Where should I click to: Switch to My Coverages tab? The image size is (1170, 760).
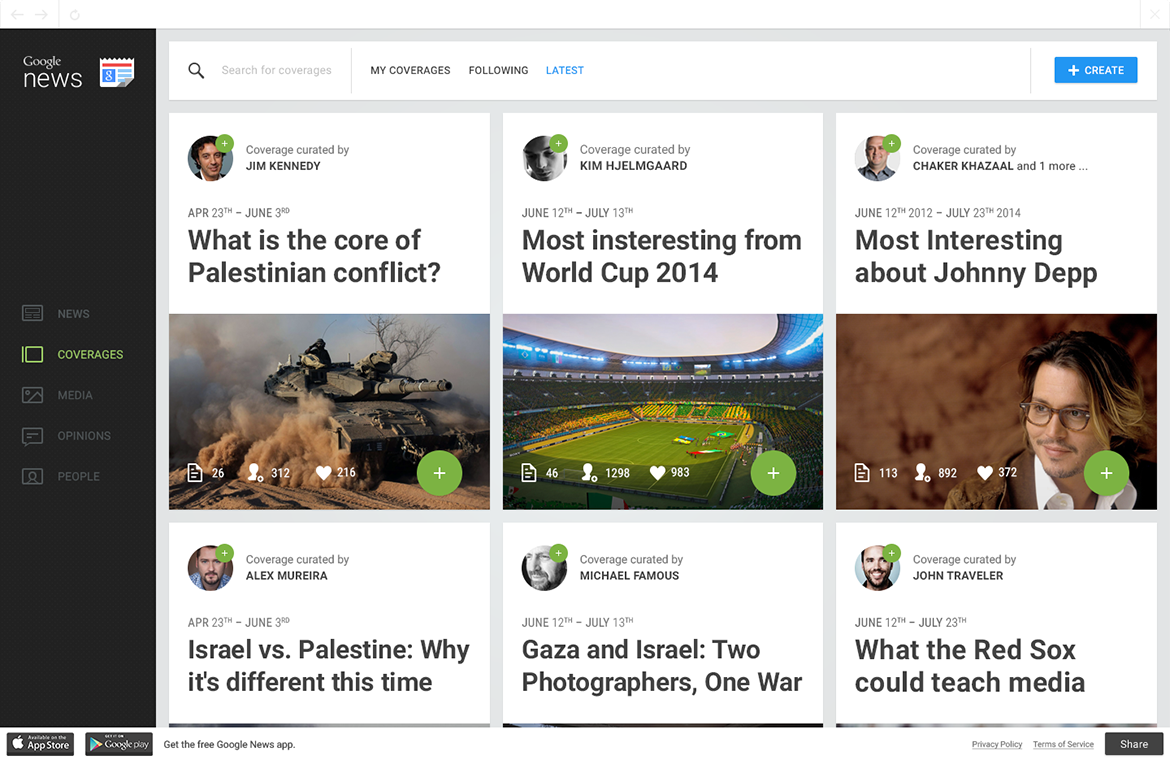[x=410, y=70]
